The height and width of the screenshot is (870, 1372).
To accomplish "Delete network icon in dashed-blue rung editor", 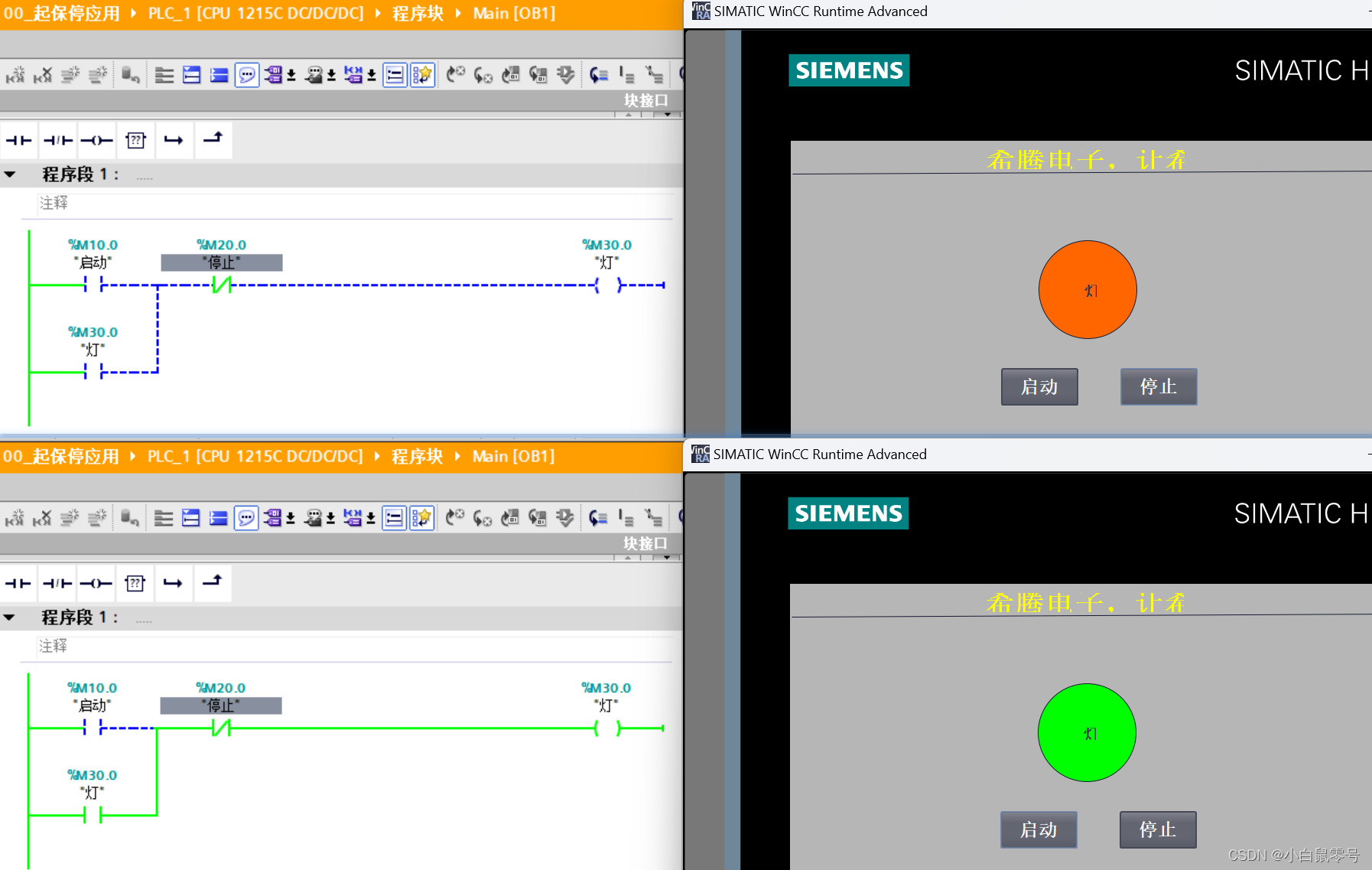I will coord(44,75).
